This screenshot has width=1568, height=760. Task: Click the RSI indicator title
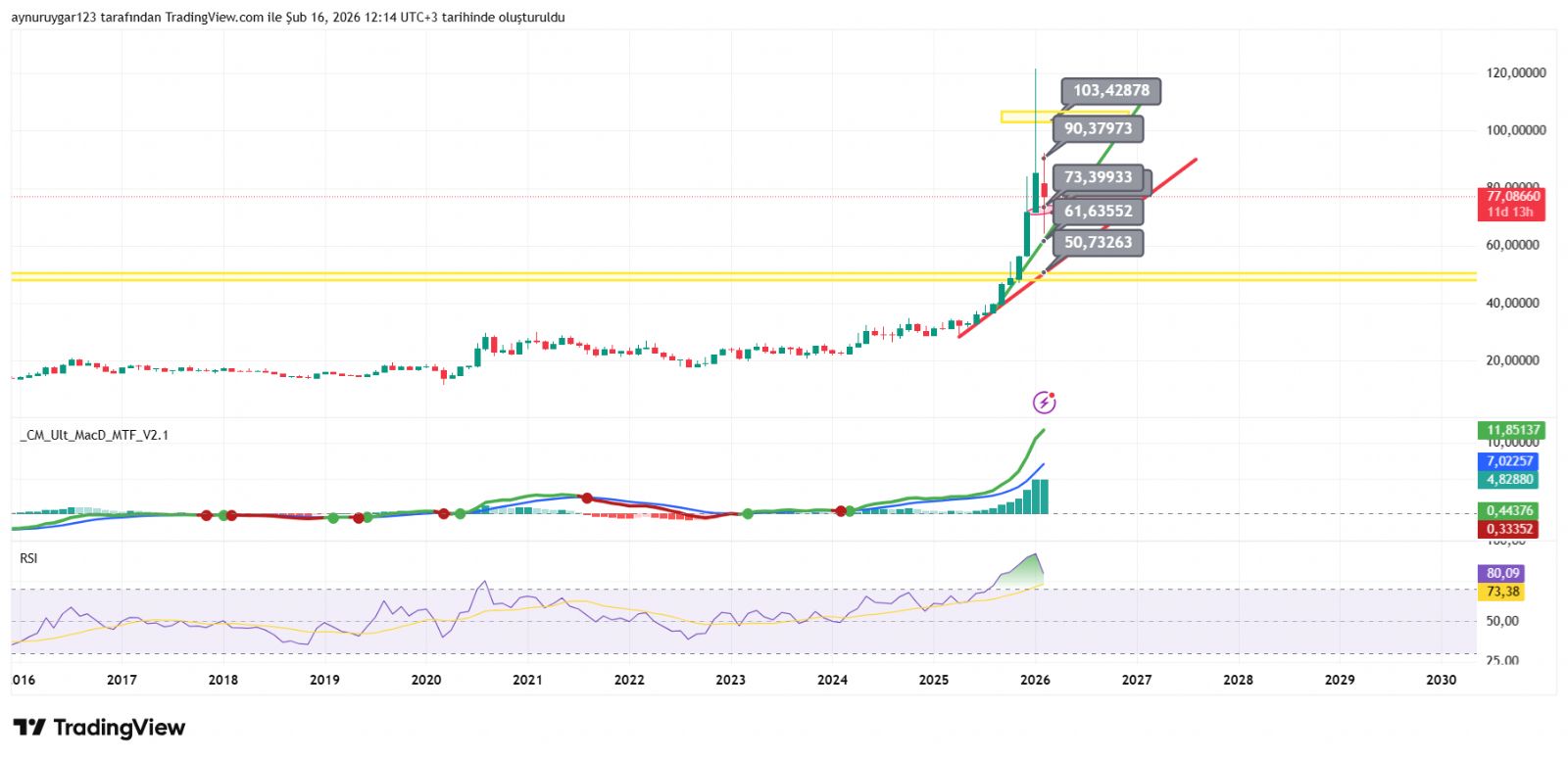(29, 558)
